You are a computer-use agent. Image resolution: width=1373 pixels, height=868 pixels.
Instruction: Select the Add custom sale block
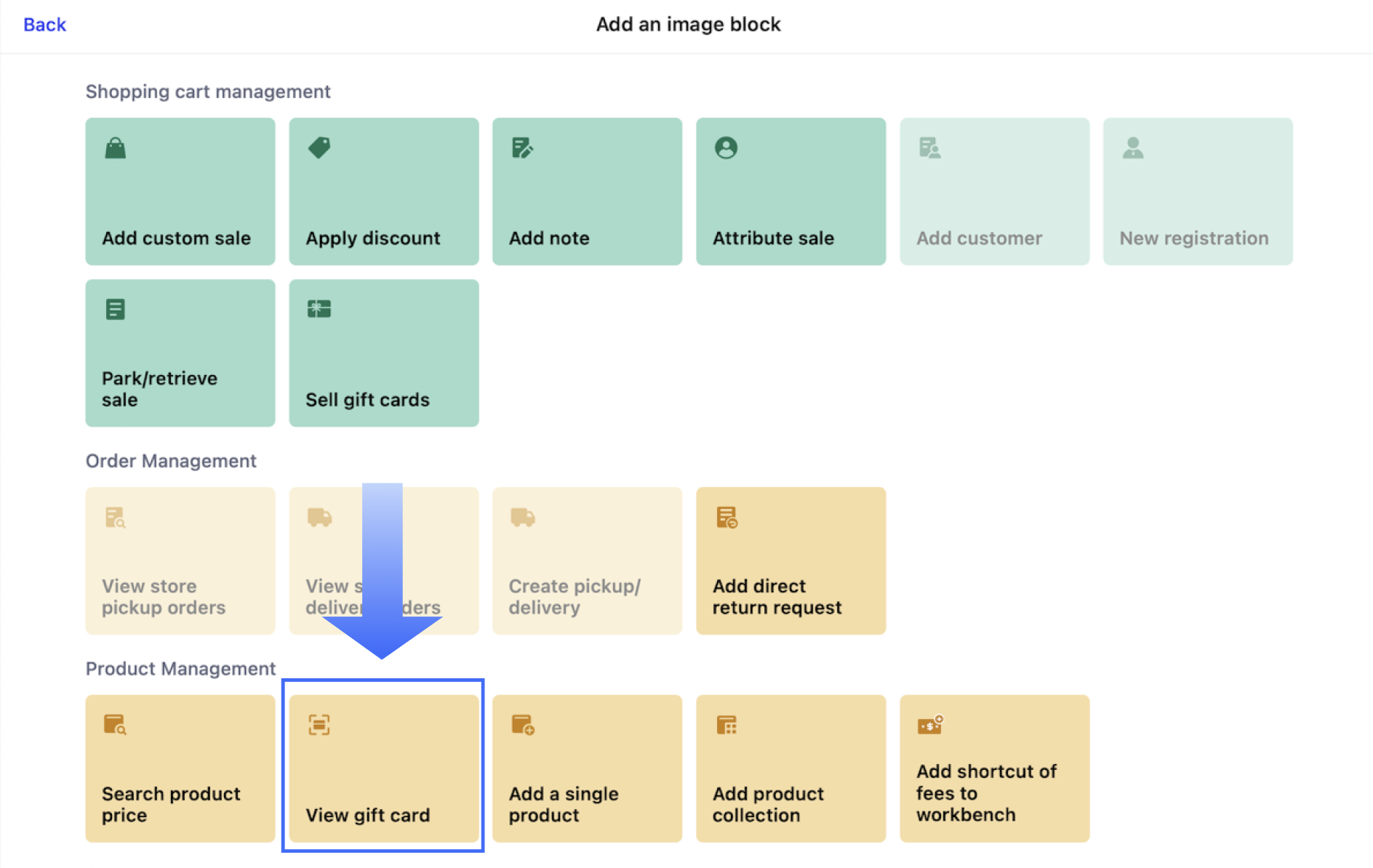click(180, 192)
